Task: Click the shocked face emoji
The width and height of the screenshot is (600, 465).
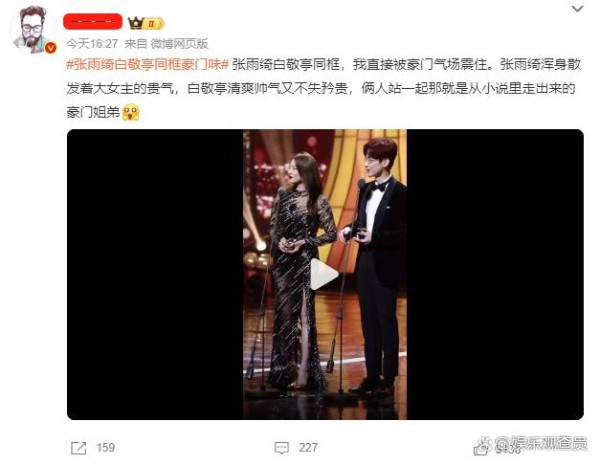Action: pyautogui.click(x=131, y=113)
